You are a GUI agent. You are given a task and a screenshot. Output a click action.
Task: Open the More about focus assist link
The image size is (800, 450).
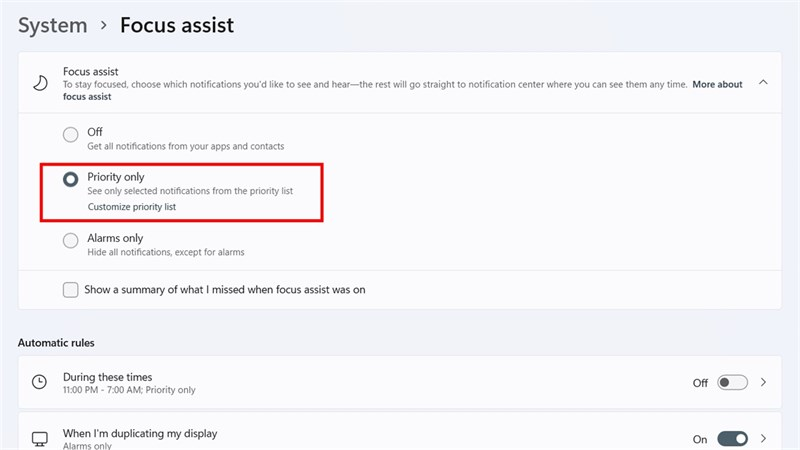coord(717,85)
